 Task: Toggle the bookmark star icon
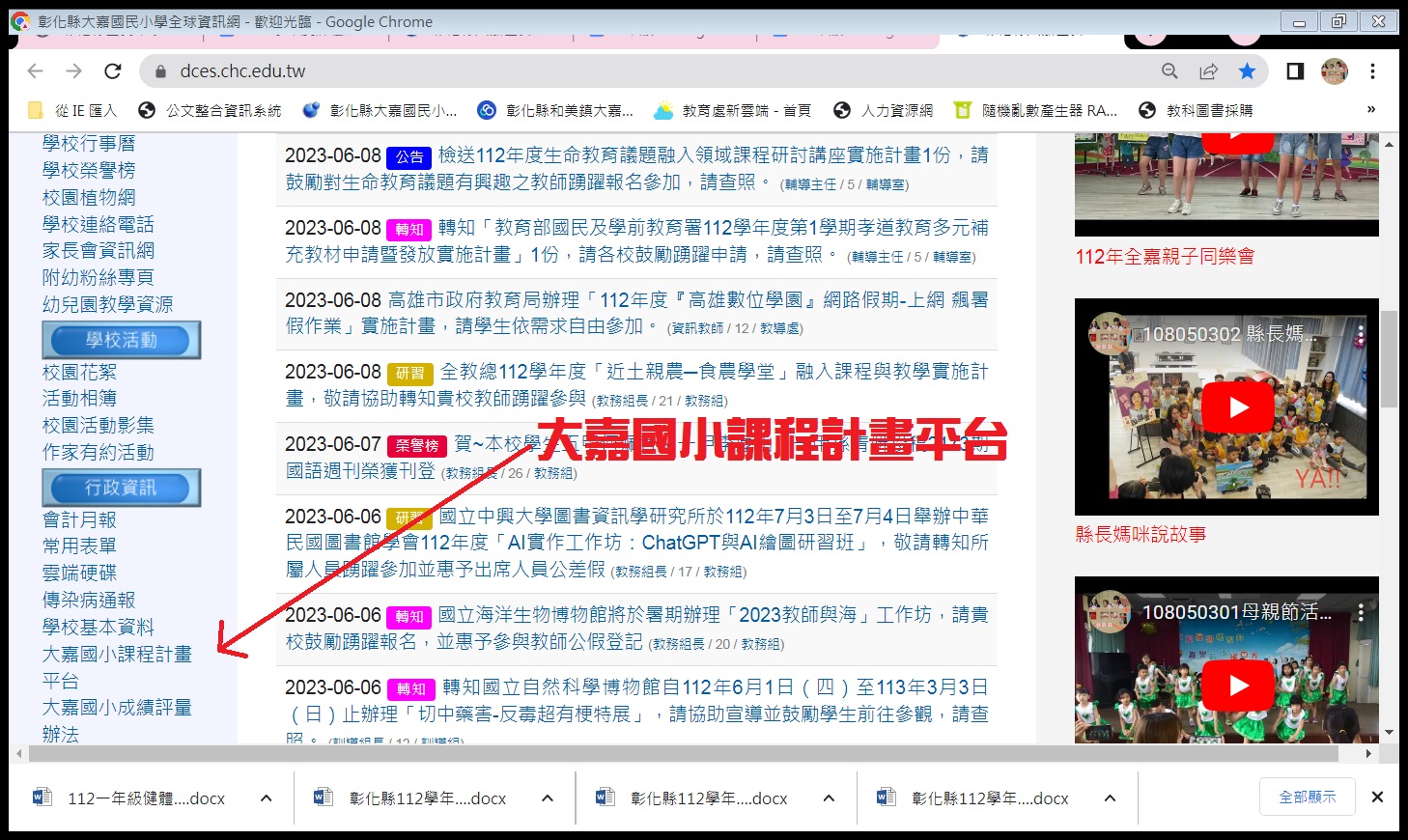point(1247,71)
